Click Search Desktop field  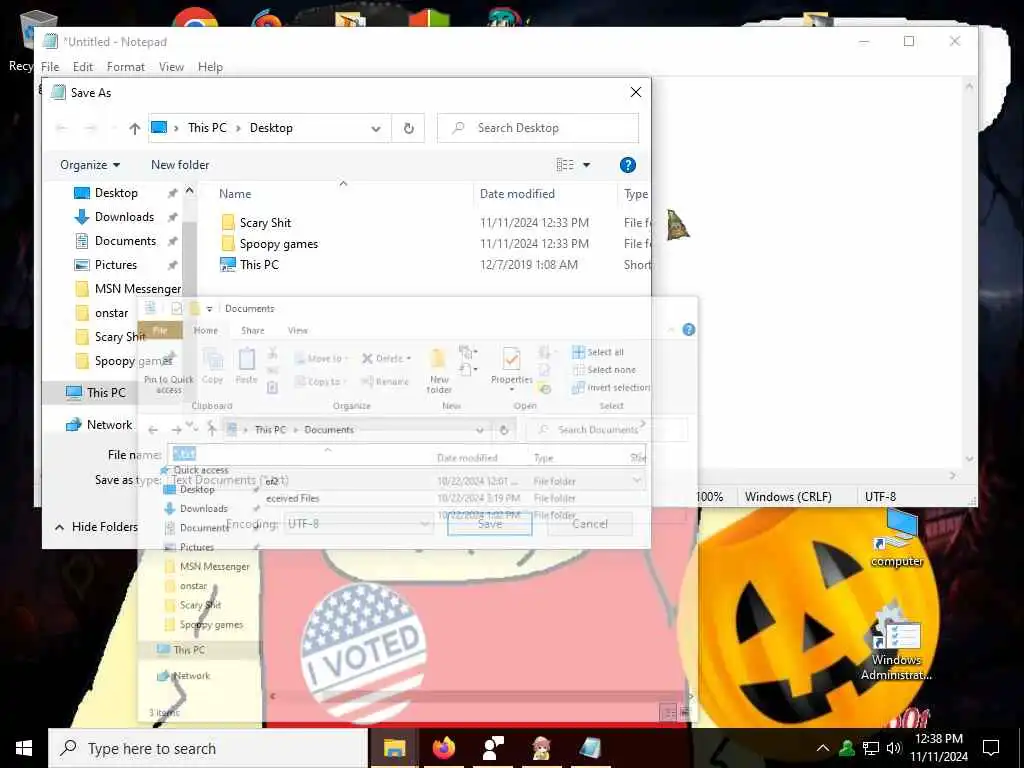pos(538,128)
